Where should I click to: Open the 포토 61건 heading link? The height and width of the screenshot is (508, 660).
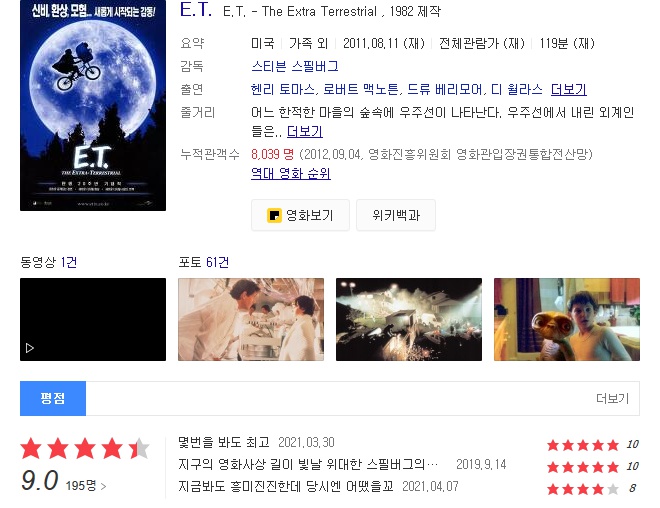[x=204, y=262]
